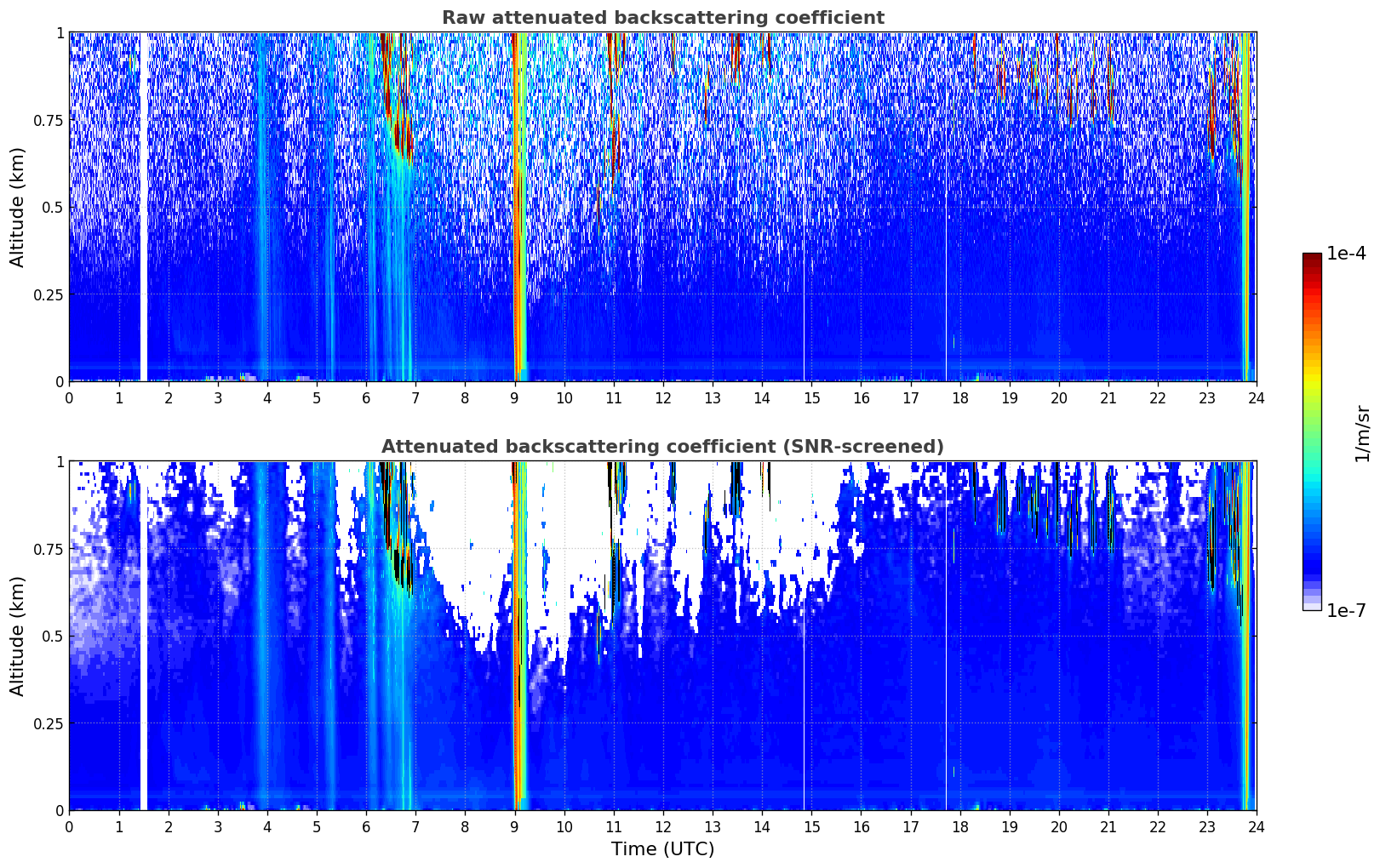The height and width of the screenshot is (868, 1380).
Task: Click time tick '12' under the raw plot
Action: tap(662, 397)
